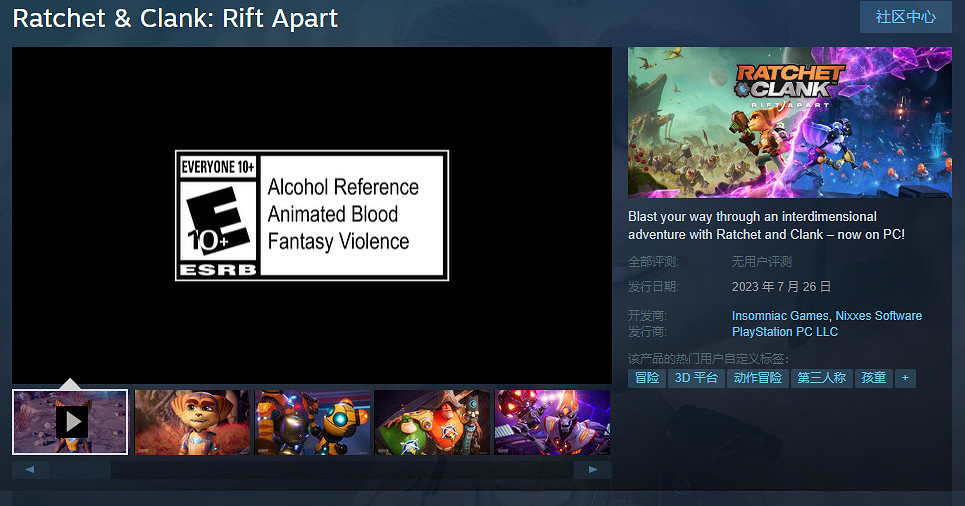This screenshot has width=965, height=506.
Task: Open developer Nixxes Software link
Action: click(x=878, y=316)
